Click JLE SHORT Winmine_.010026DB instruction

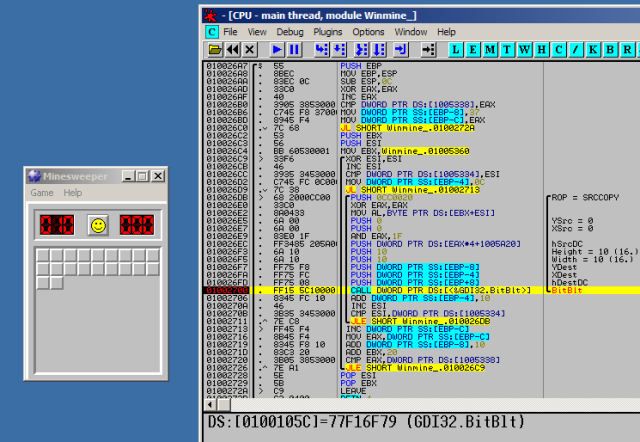[x=420, y=321]
